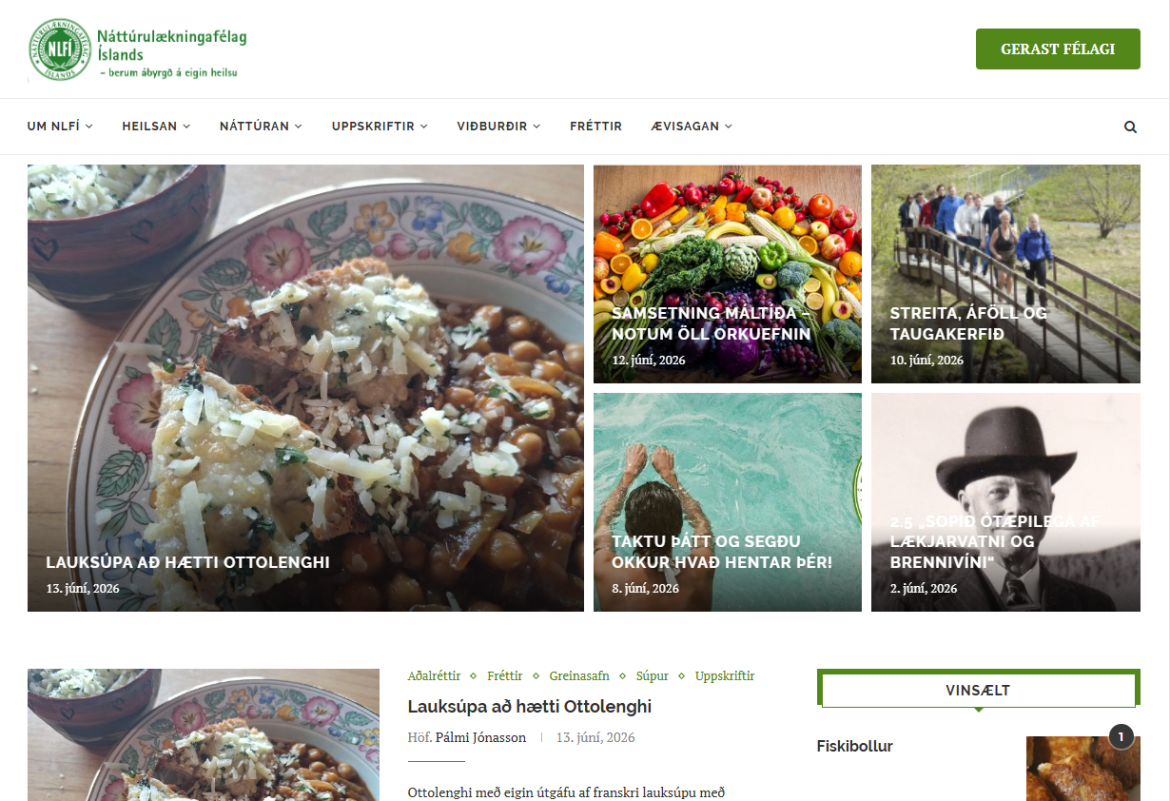Click author name Pálmi Jónasson
Screen dimensions: 1170x801
481,738
